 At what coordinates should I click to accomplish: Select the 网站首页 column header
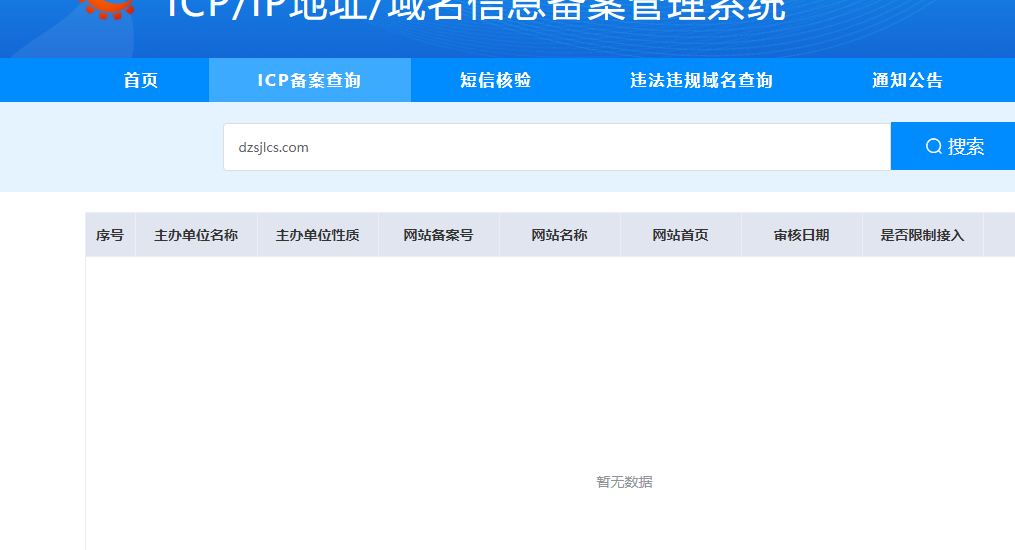(680, 236)
